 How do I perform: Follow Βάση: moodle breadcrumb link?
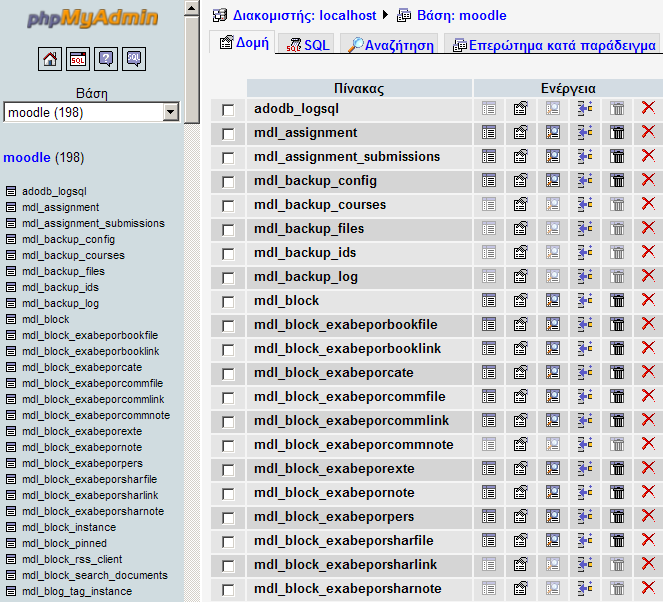(x=462, y=15)
